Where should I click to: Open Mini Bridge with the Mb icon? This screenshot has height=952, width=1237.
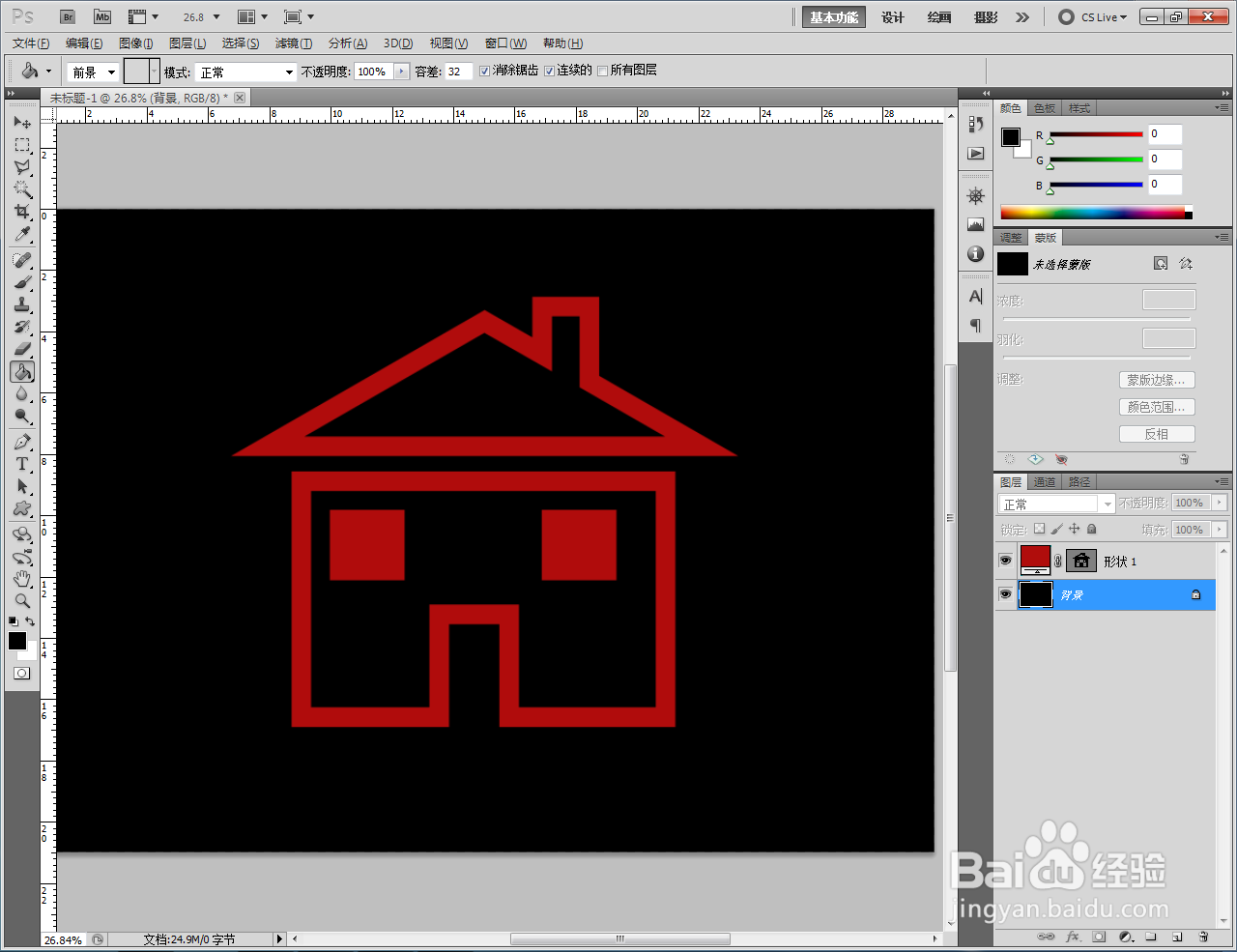coord(102,16)
